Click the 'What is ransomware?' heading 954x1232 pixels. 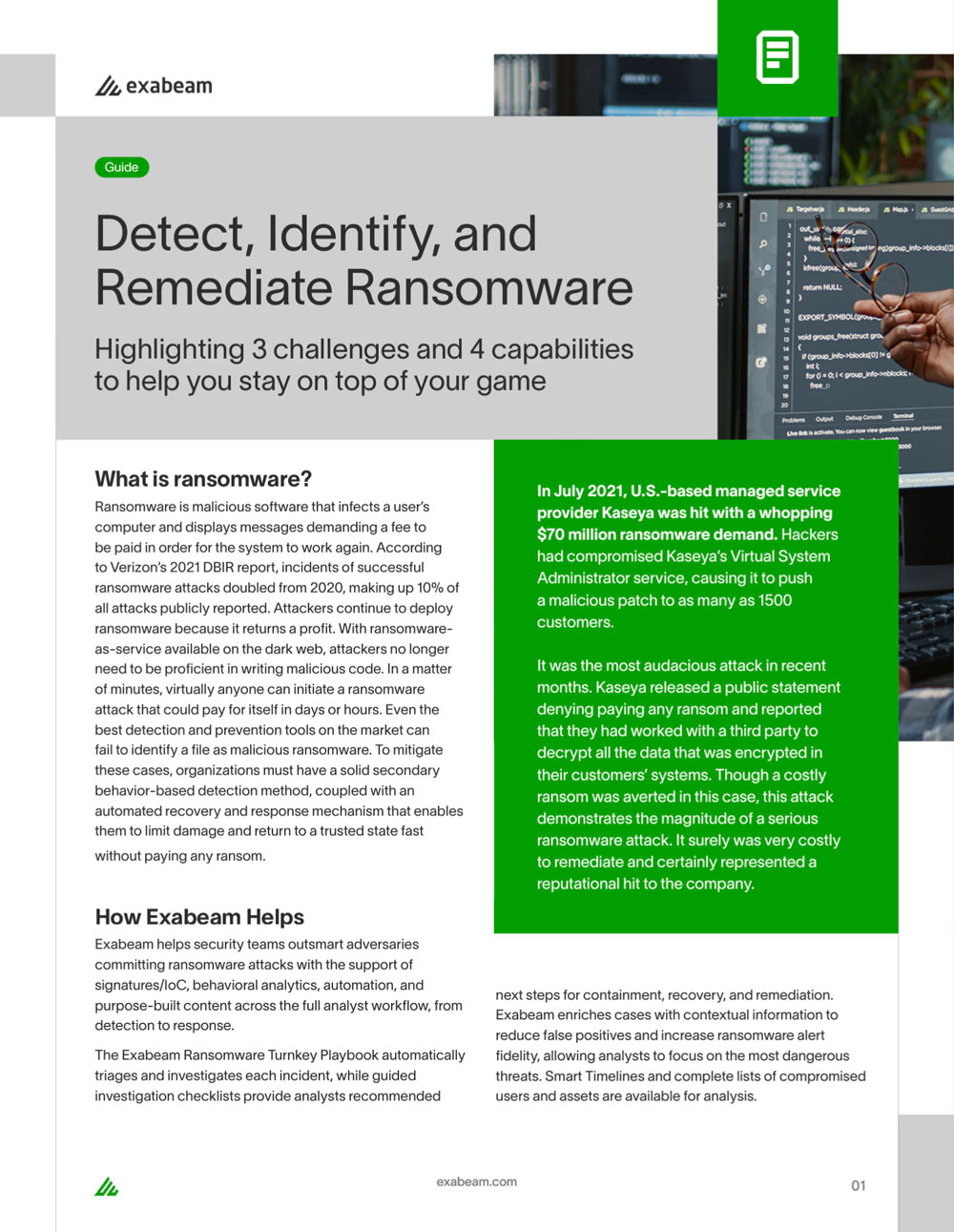(x=203, y=479)
